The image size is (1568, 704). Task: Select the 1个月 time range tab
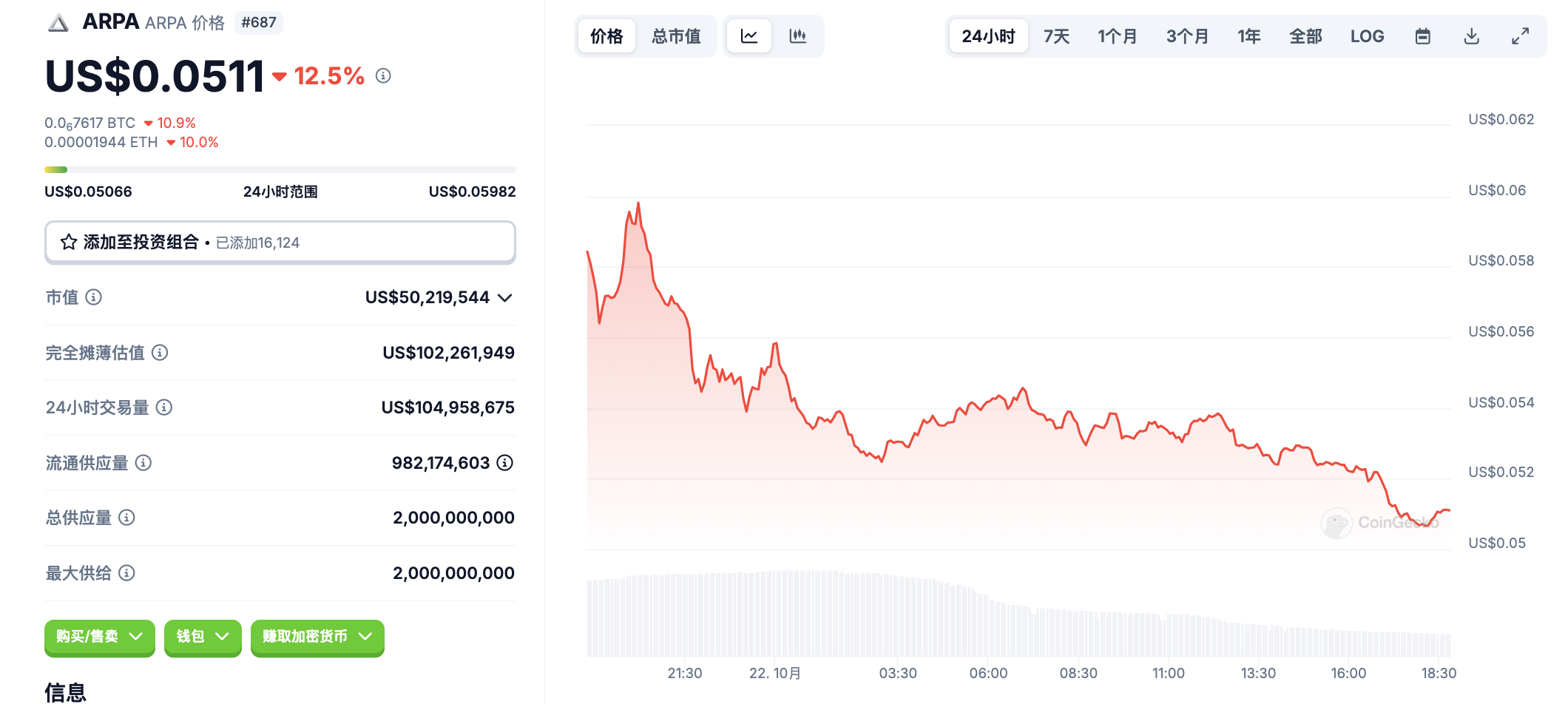click(1117, 36)
